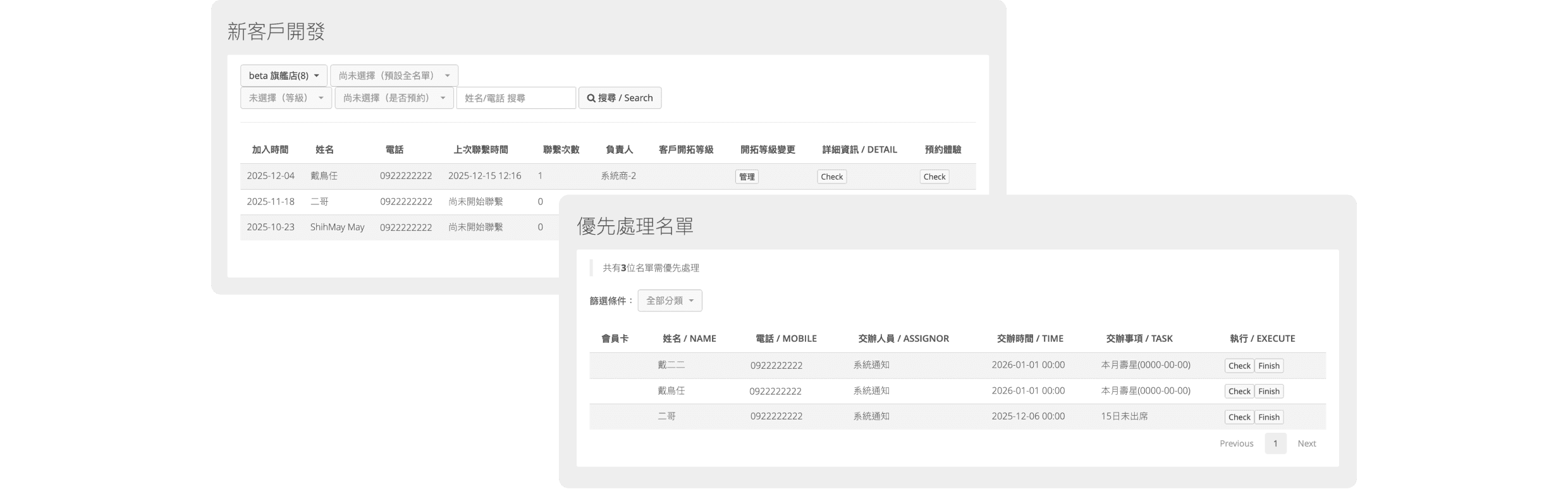Click the 搜尋 / Search button
This screenshot has width=1568, height=491.
620,98
